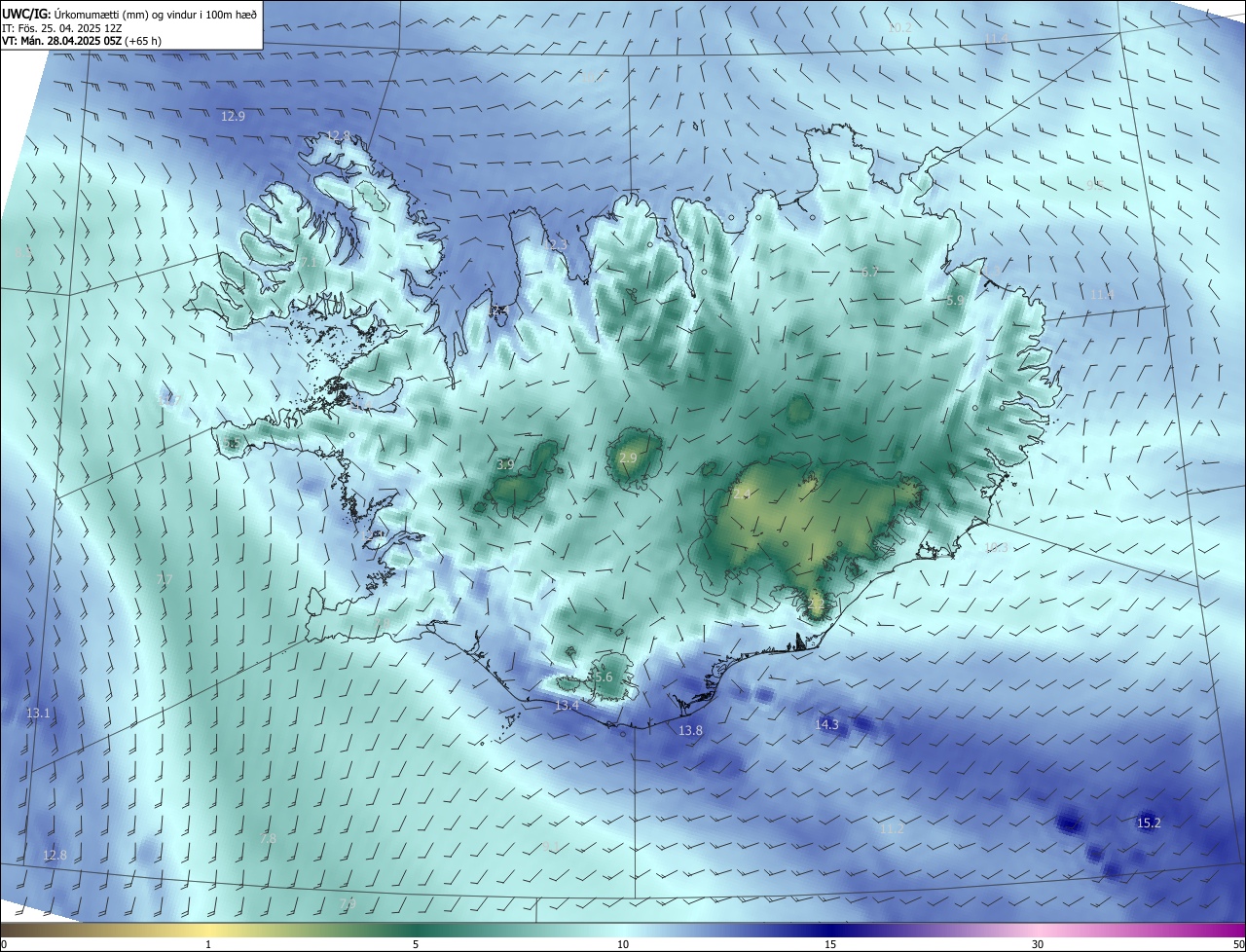
Task: Click the '11.2' value label
Action: (892, 829)
